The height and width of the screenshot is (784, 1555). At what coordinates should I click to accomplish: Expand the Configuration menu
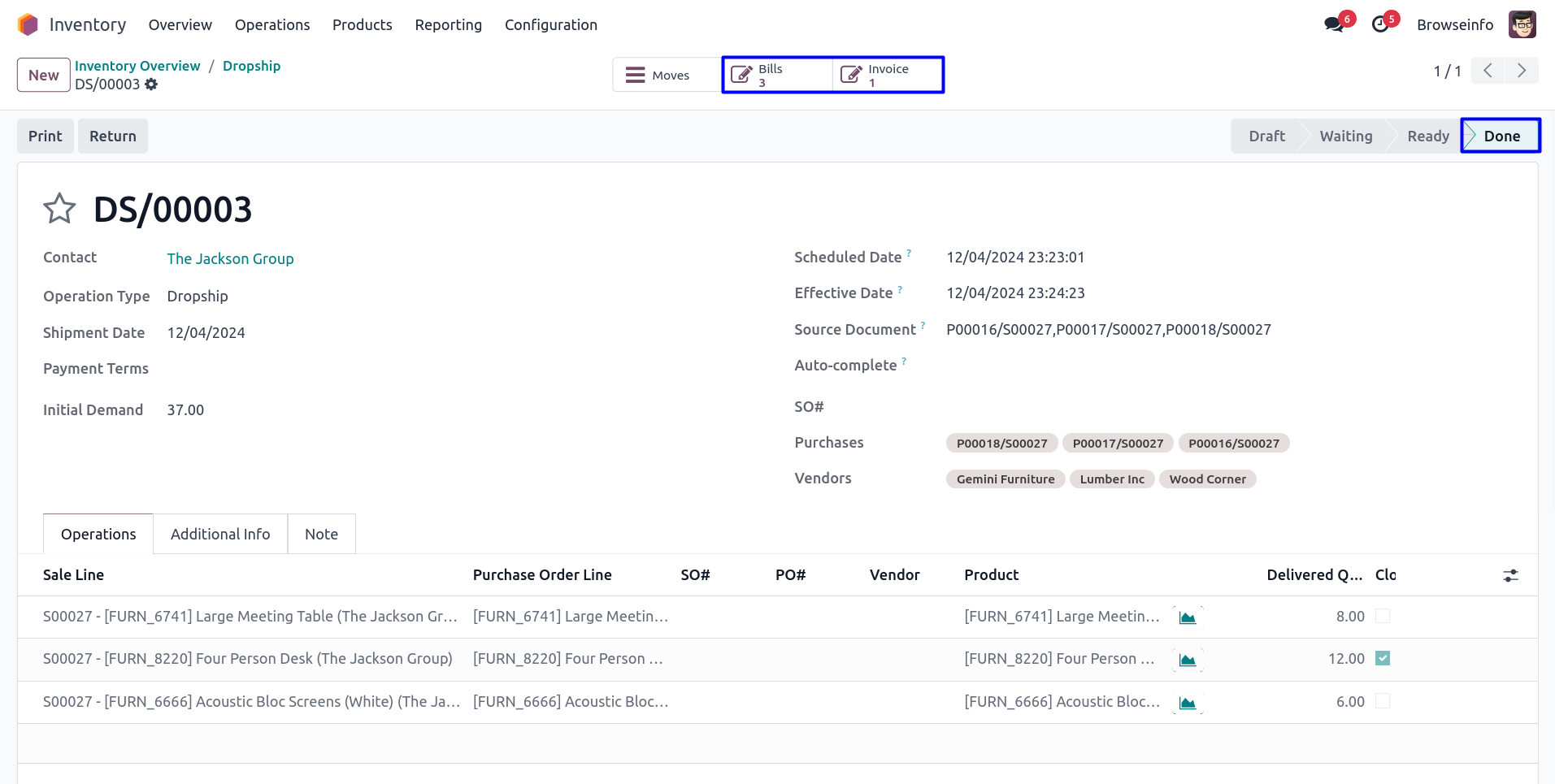pyautogui.click(x=550, y=25)
